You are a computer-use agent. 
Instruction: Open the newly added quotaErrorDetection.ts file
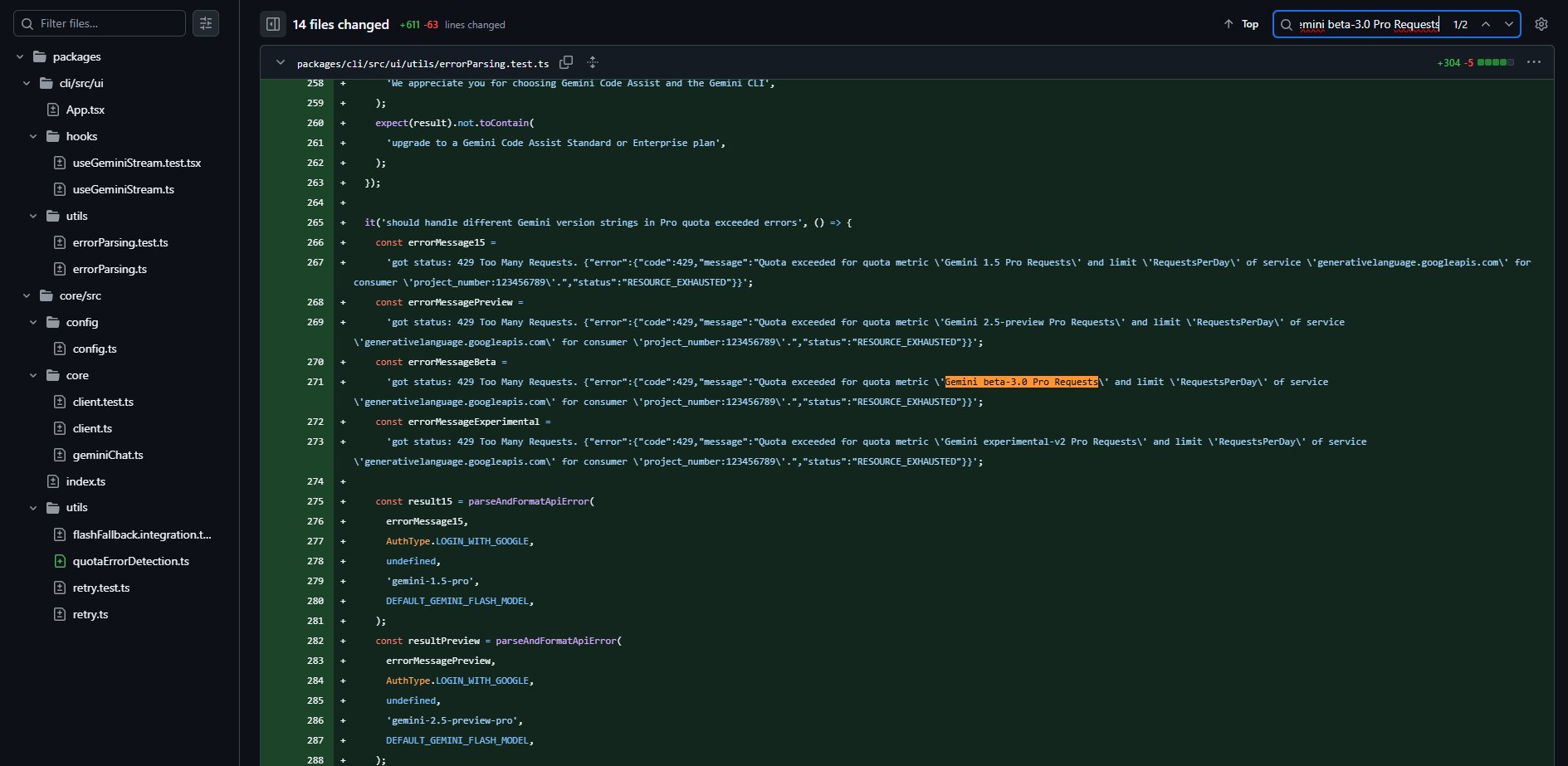pyautogui.click(x=130, y=561)
